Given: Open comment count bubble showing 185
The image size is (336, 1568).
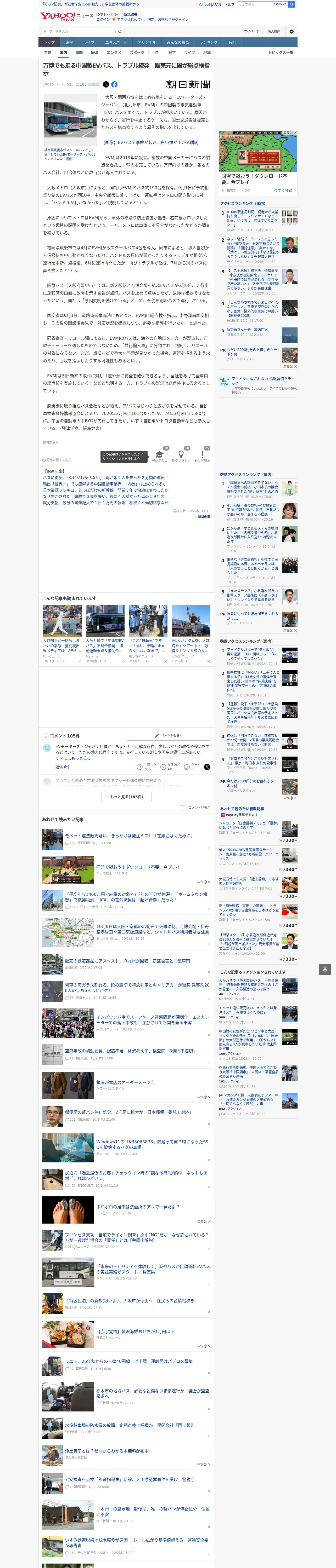Looking at the screenshot, I should coord(81,85).
